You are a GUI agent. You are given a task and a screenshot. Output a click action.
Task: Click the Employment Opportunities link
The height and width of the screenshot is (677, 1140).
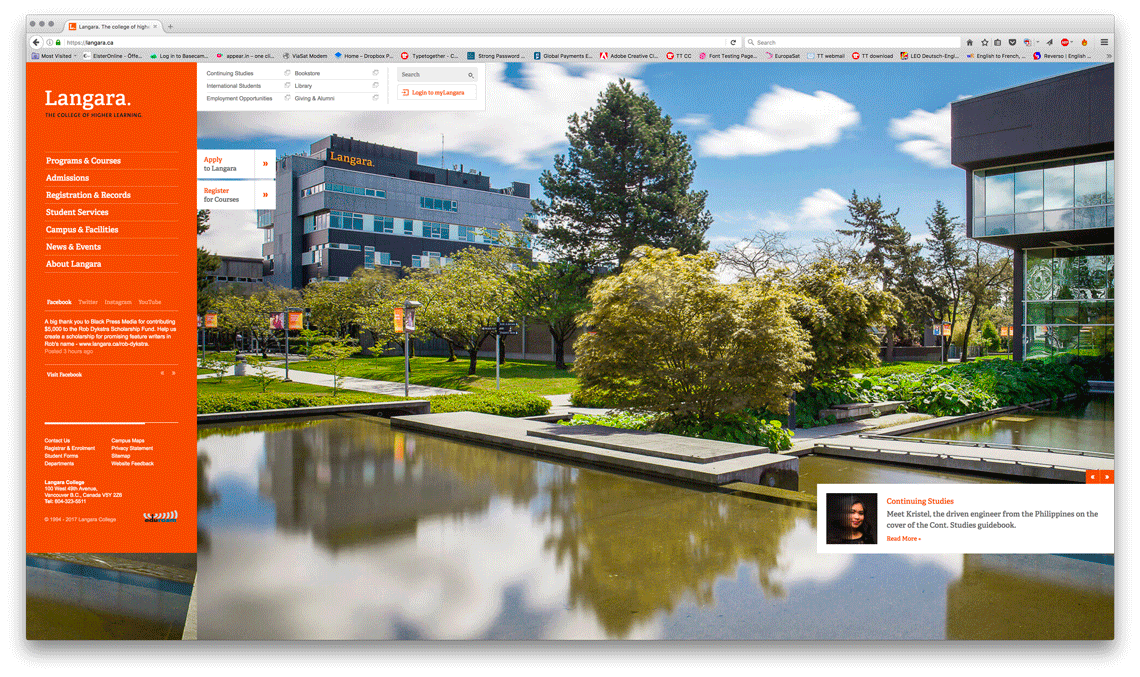[239, 98]
